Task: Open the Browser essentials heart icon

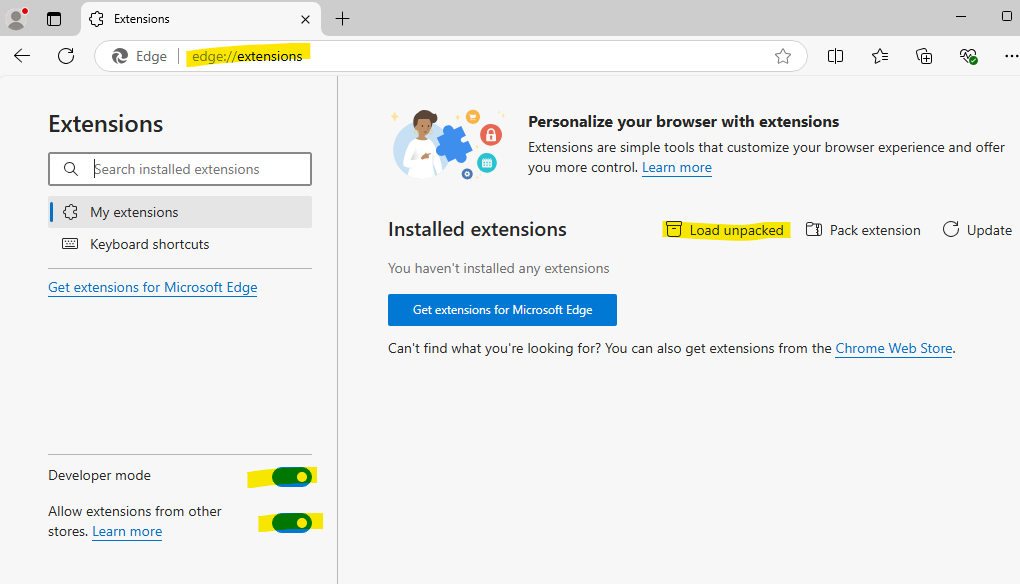Action: click(968, 57)
